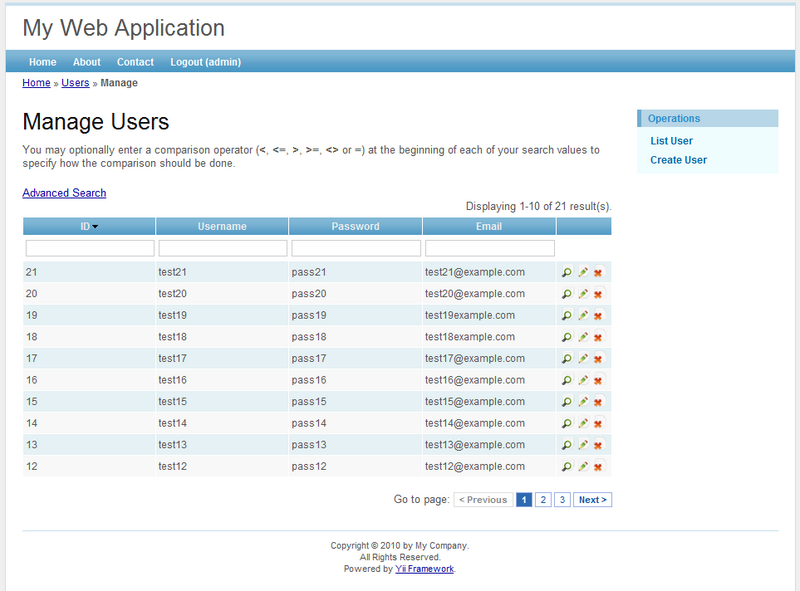This screenshot has height=591, width=800.
Task: Open the Yii Framework footer link
Action: coord(424,569)
